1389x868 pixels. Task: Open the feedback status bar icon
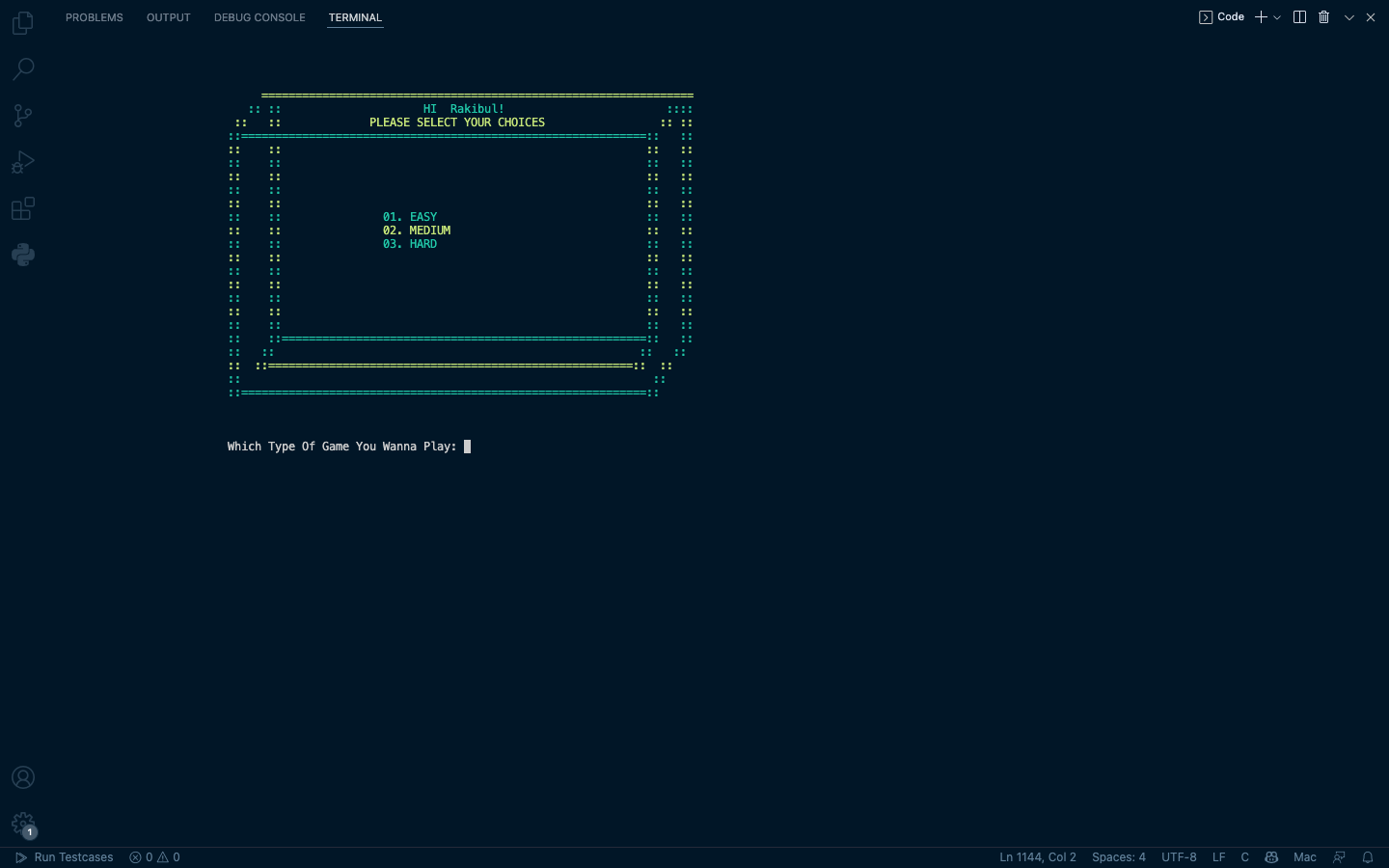[x=1339, y=857]
